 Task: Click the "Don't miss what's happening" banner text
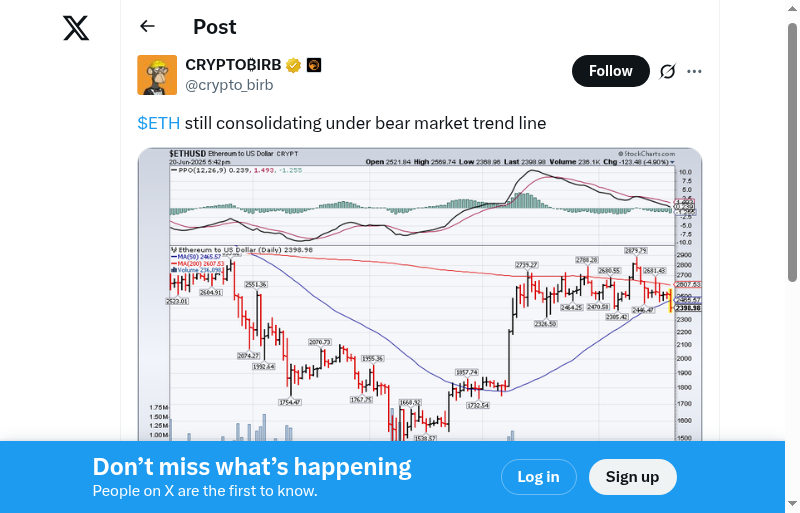tap(252, 467)
